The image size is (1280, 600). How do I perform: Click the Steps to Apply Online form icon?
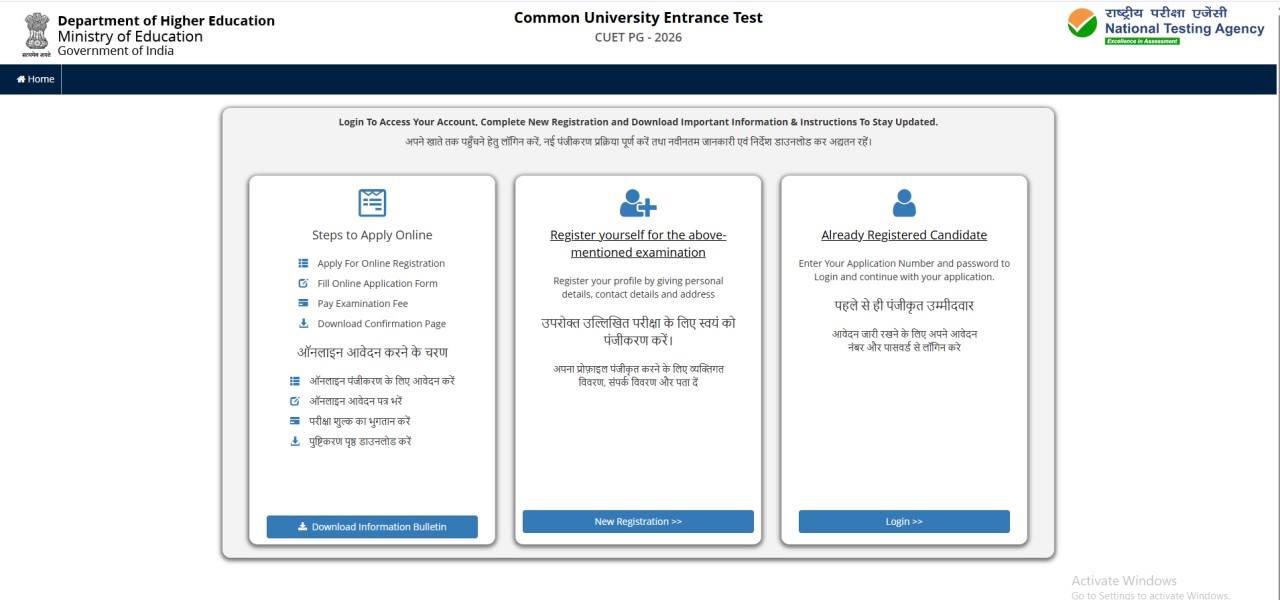[x=372, y=201]
